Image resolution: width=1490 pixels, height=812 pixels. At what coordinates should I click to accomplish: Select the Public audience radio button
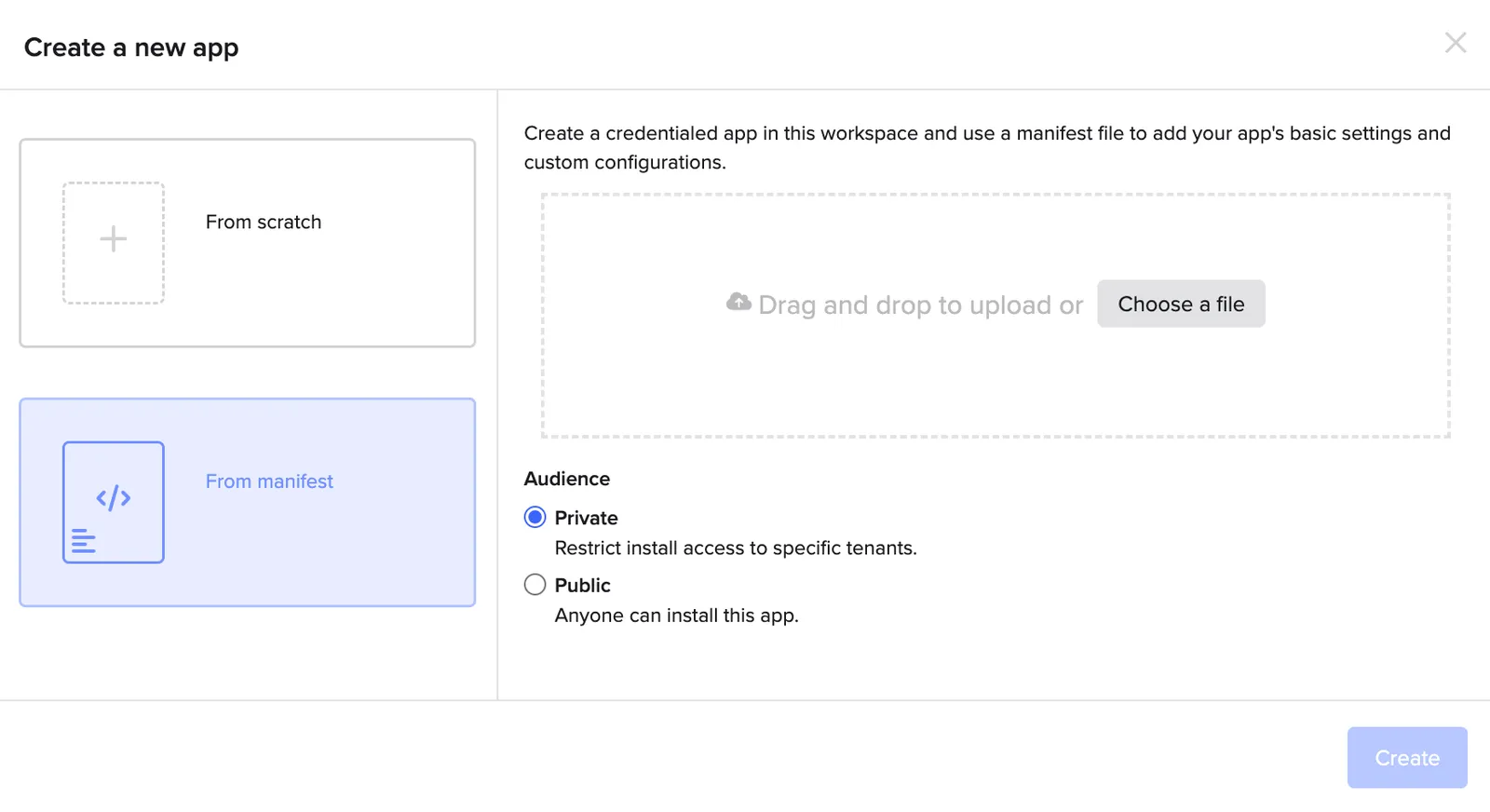click(x=535, y=585)
